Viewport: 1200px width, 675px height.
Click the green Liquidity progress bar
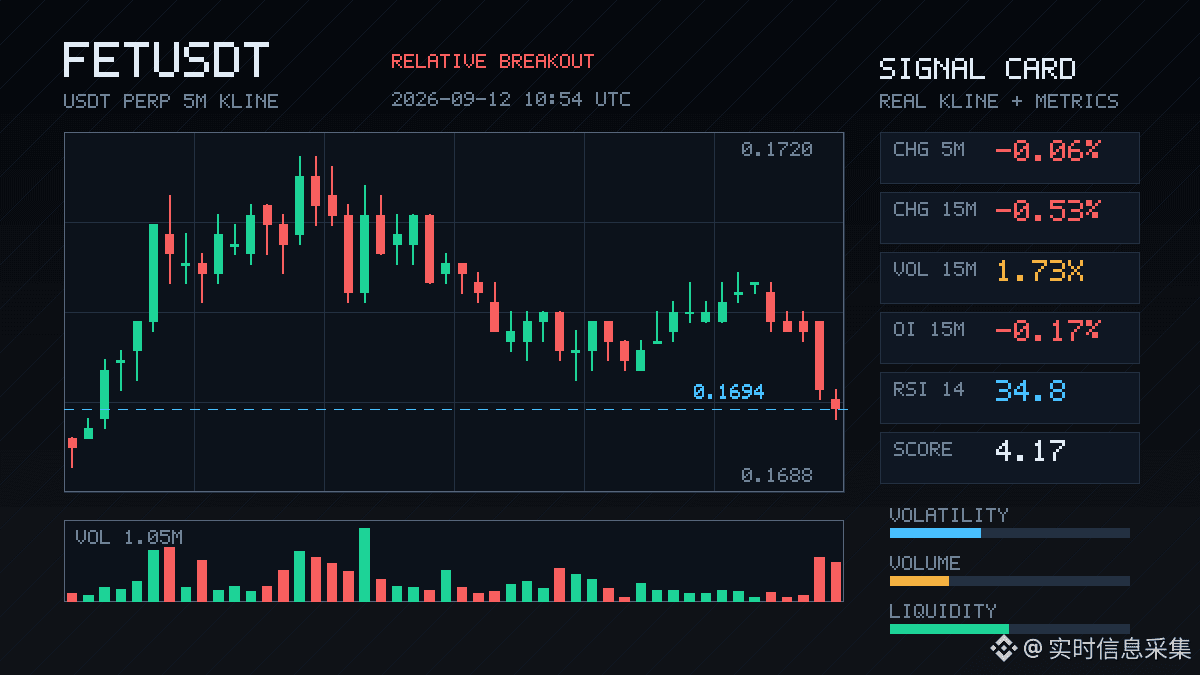(1009, 629)
